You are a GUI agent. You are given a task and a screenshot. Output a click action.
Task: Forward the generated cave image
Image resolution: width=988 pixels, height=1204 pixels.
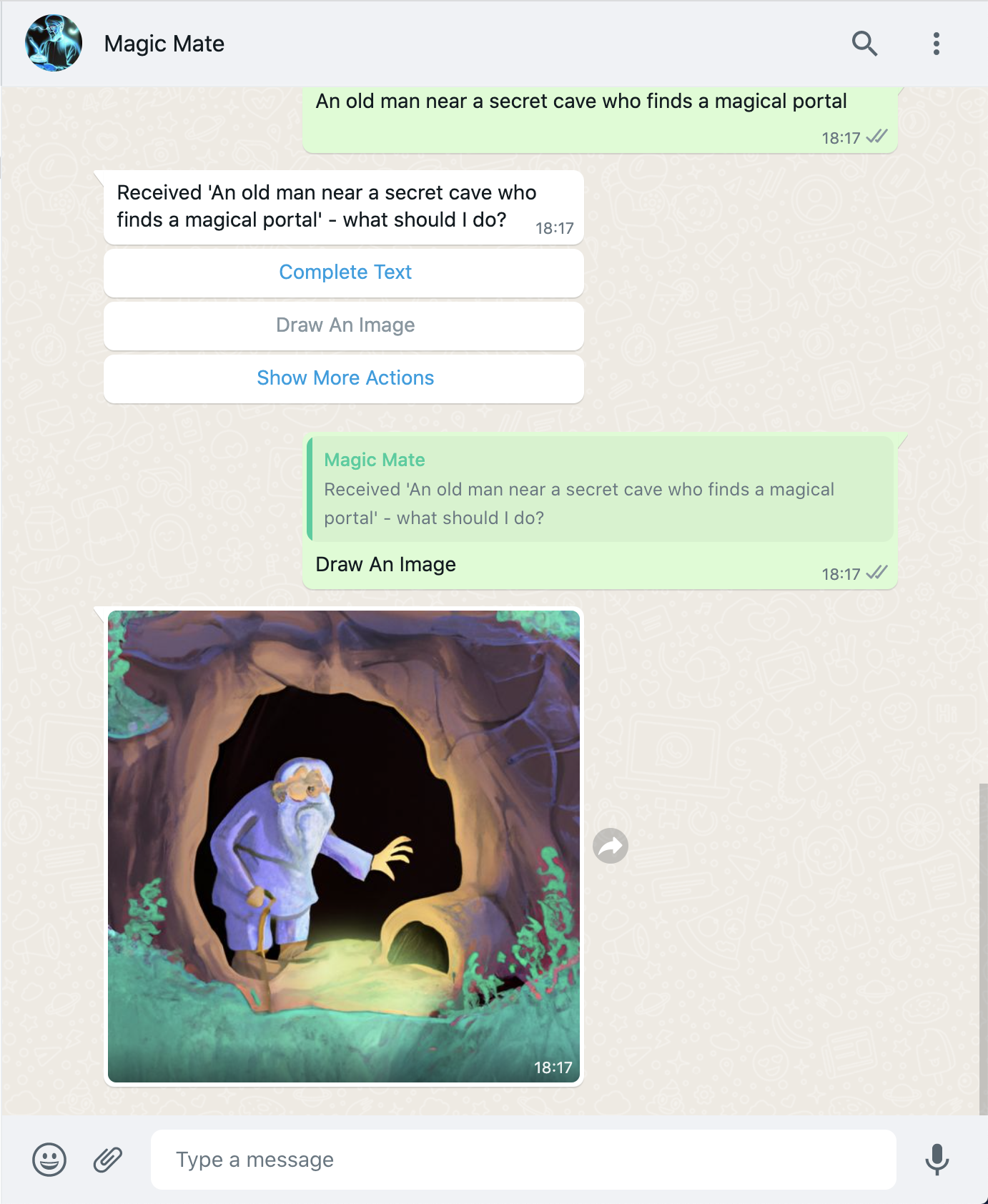coord(611,846)
